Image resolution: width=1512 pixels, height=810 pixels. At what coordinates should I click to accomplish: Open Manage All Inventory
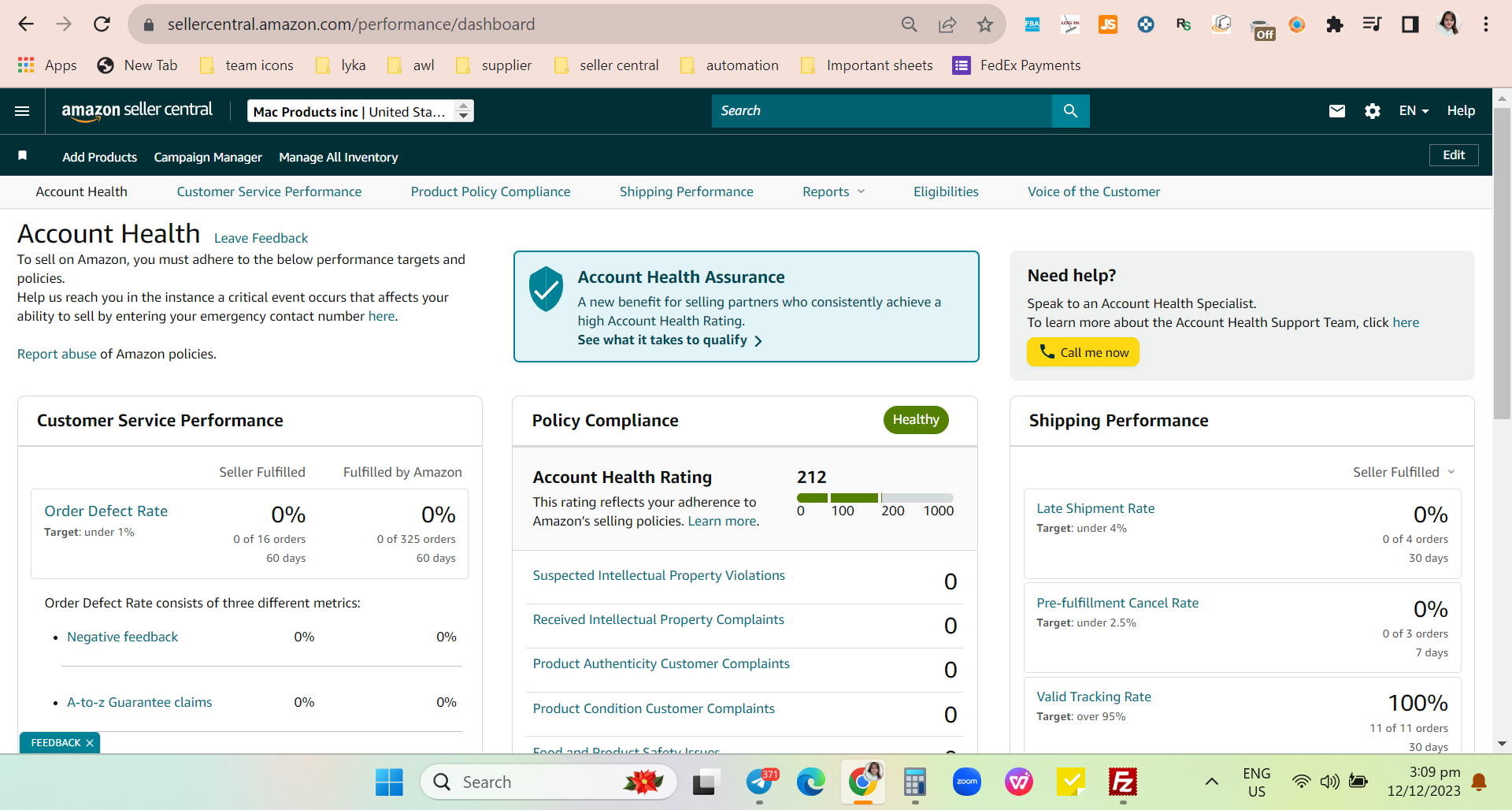pyautogui.click(x=339, y=157)
